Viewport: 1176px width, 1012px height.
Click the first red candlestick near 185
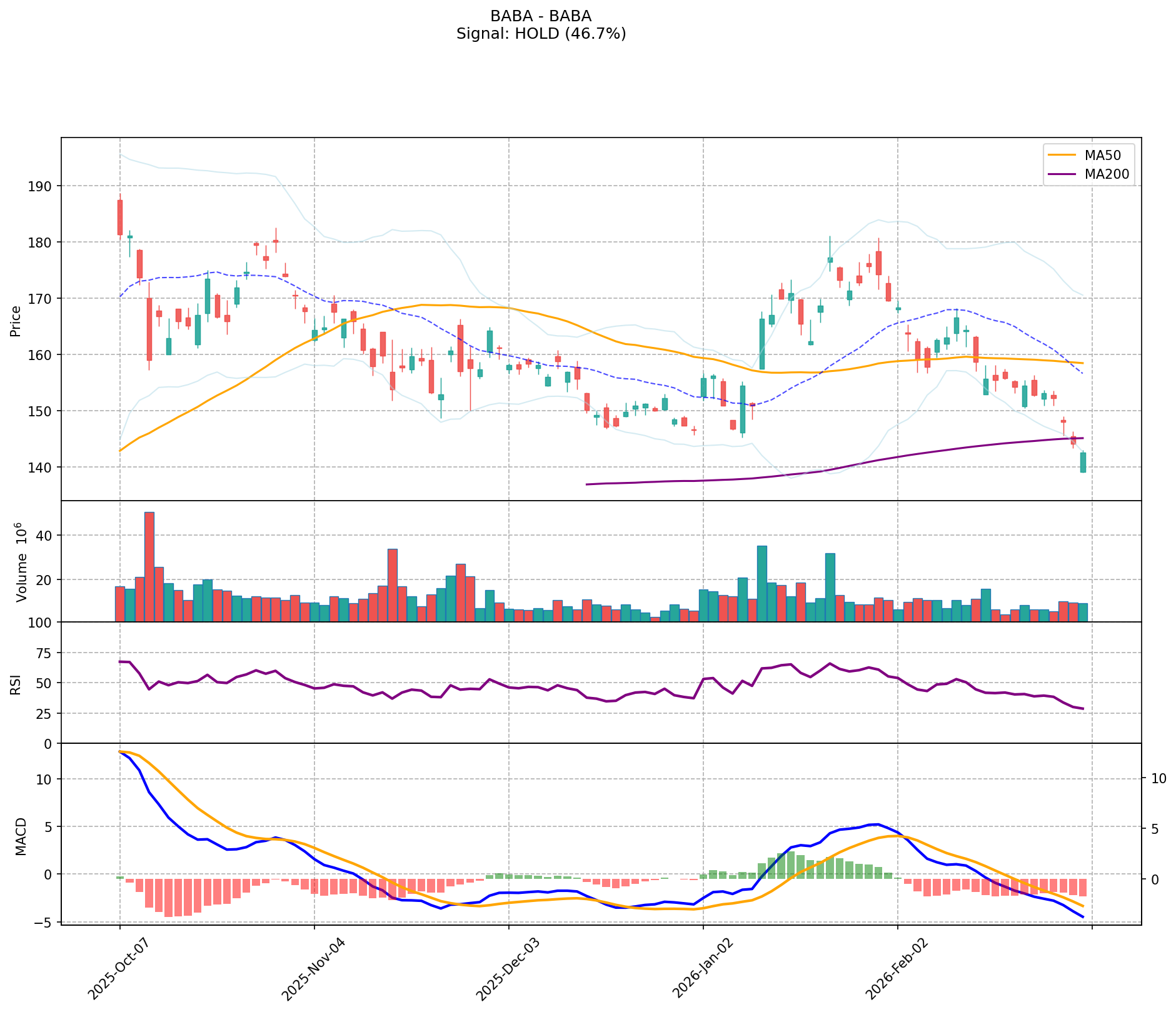point(120,218)
